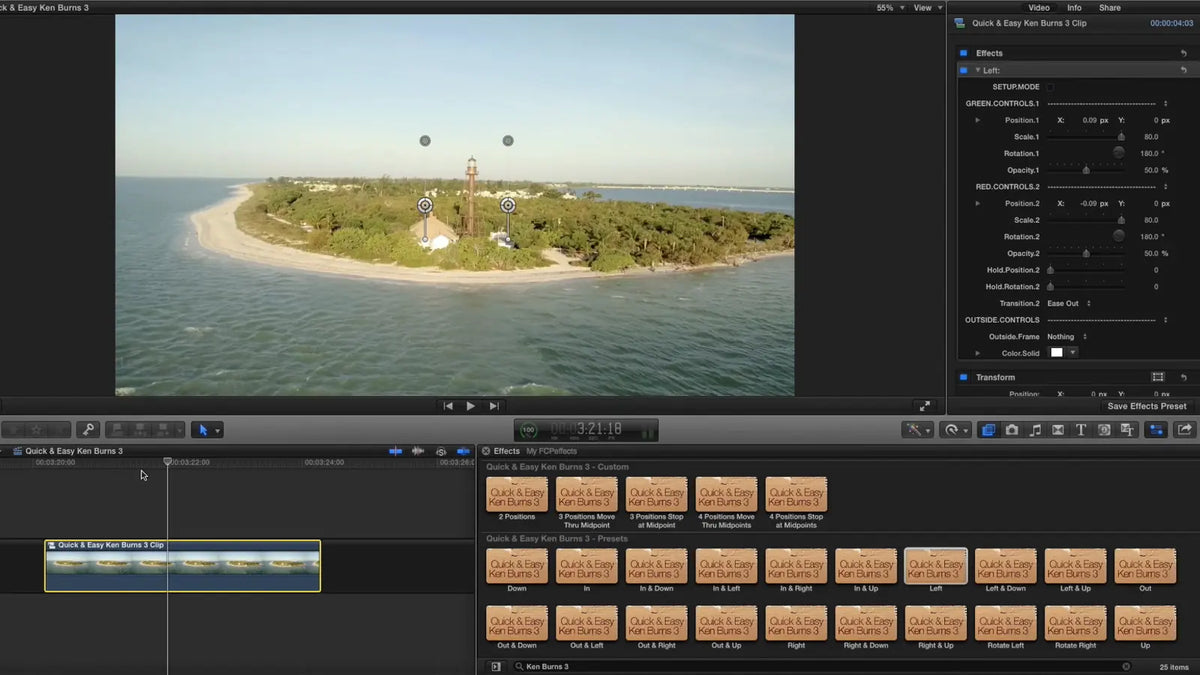Open the Transitions browser icon

pyautogui.click(x=1058, y=430)
